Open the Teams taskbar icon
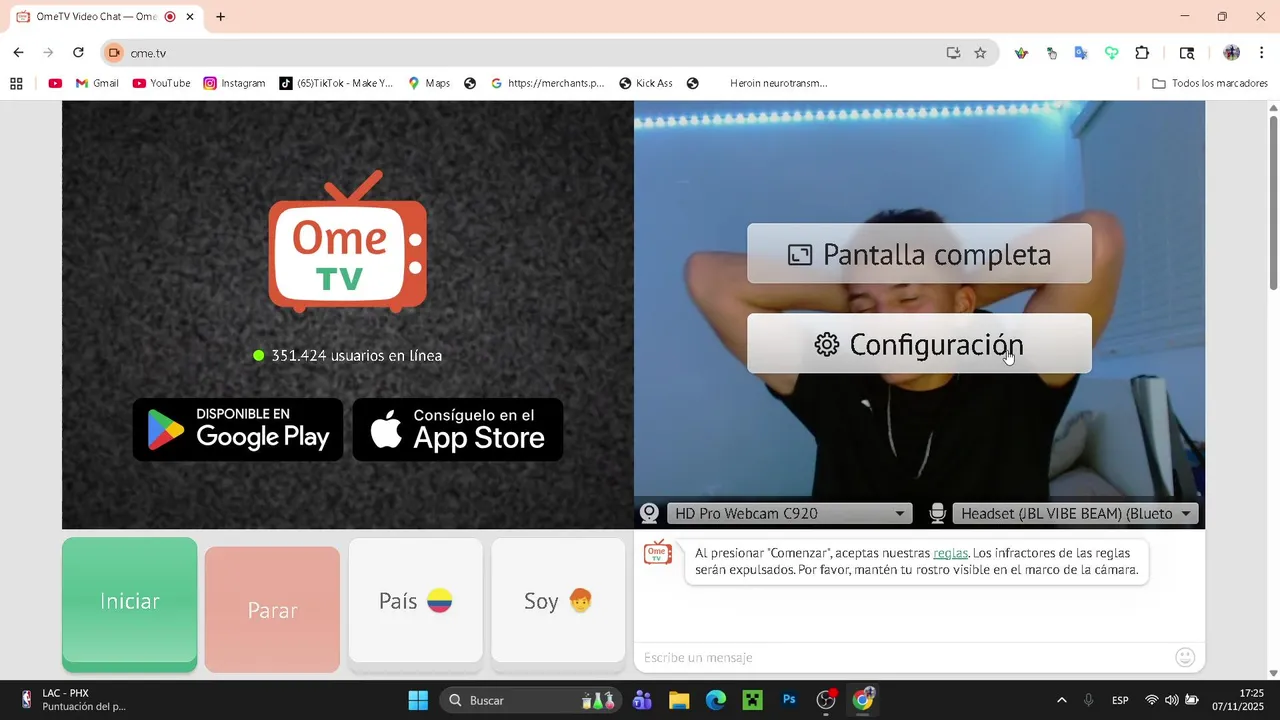This screenshot has height=720, width=1280. click(642, 700)
